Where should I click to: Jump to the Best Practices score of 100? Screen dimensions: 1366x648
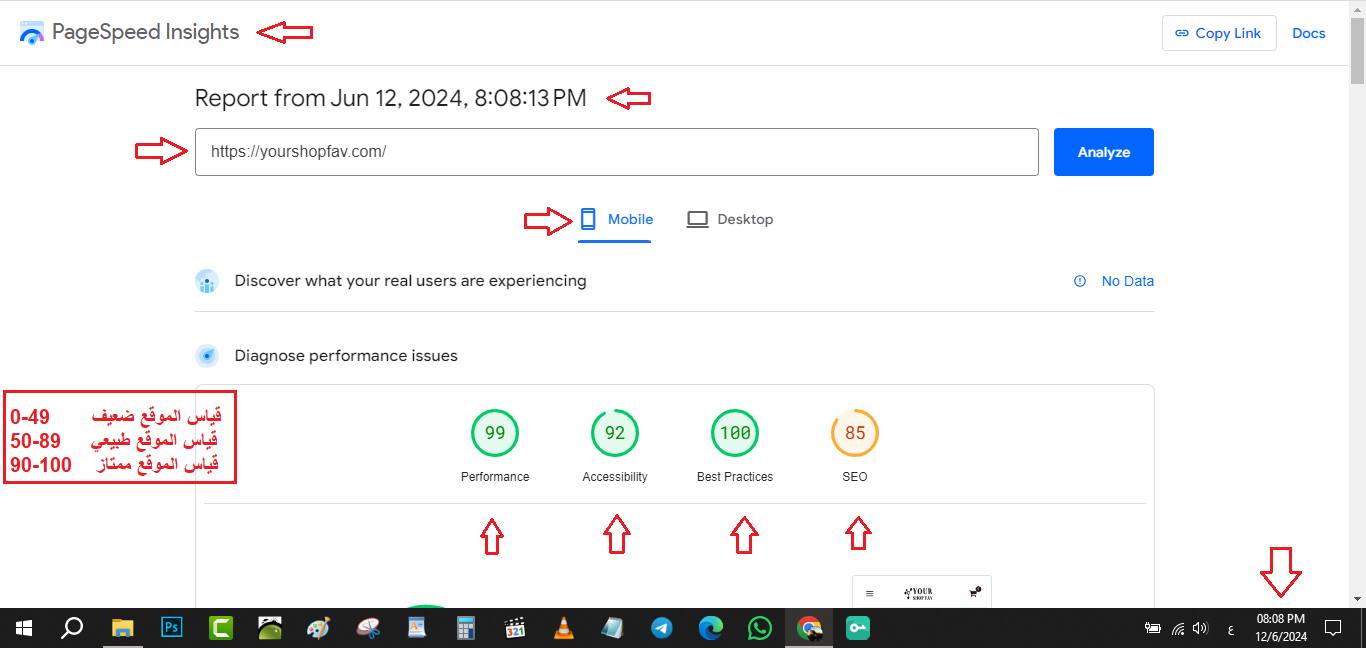click(735, 433)
